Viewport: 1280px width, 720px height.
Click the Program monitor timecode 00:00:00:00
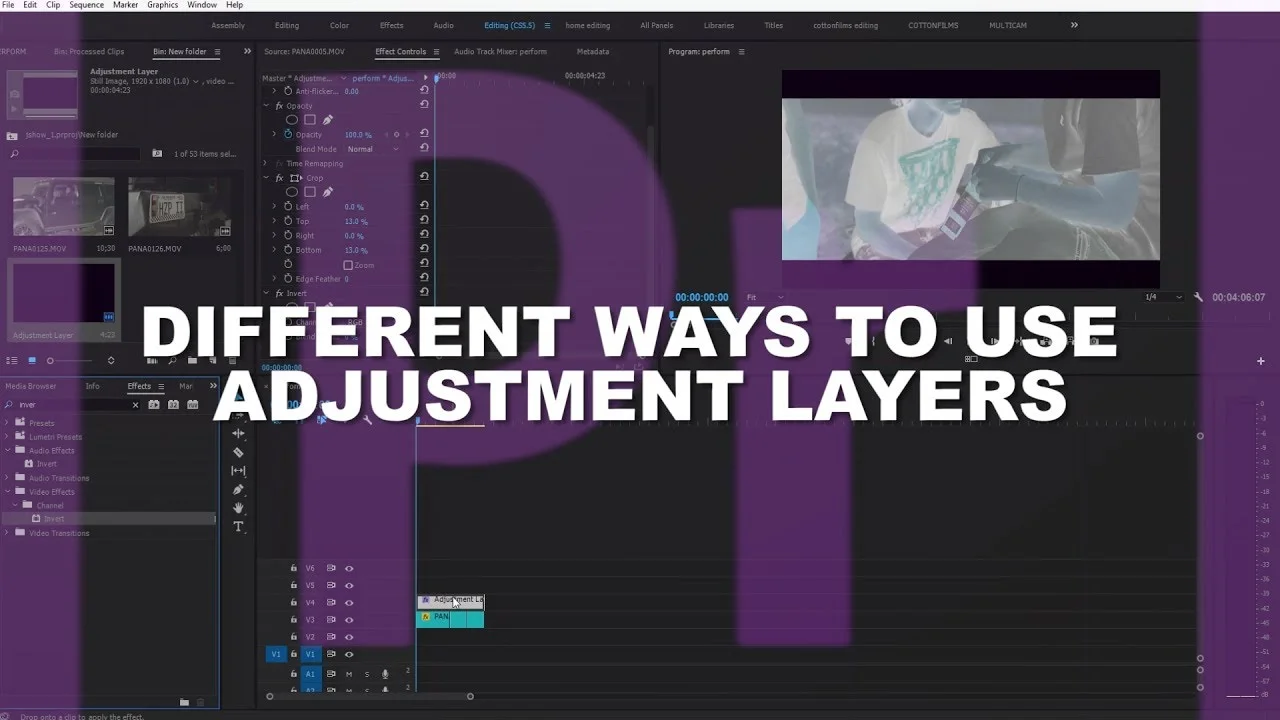pos(701,297)
